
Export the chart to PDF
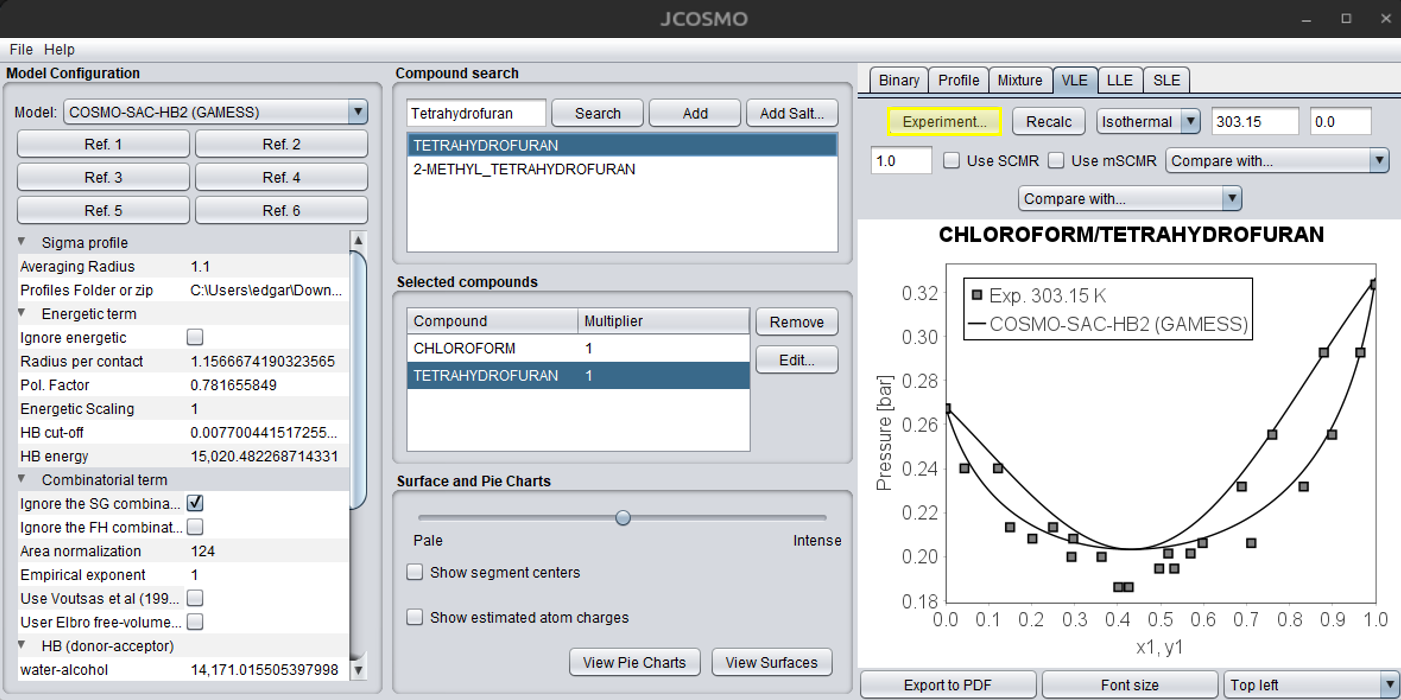(946, 685)
